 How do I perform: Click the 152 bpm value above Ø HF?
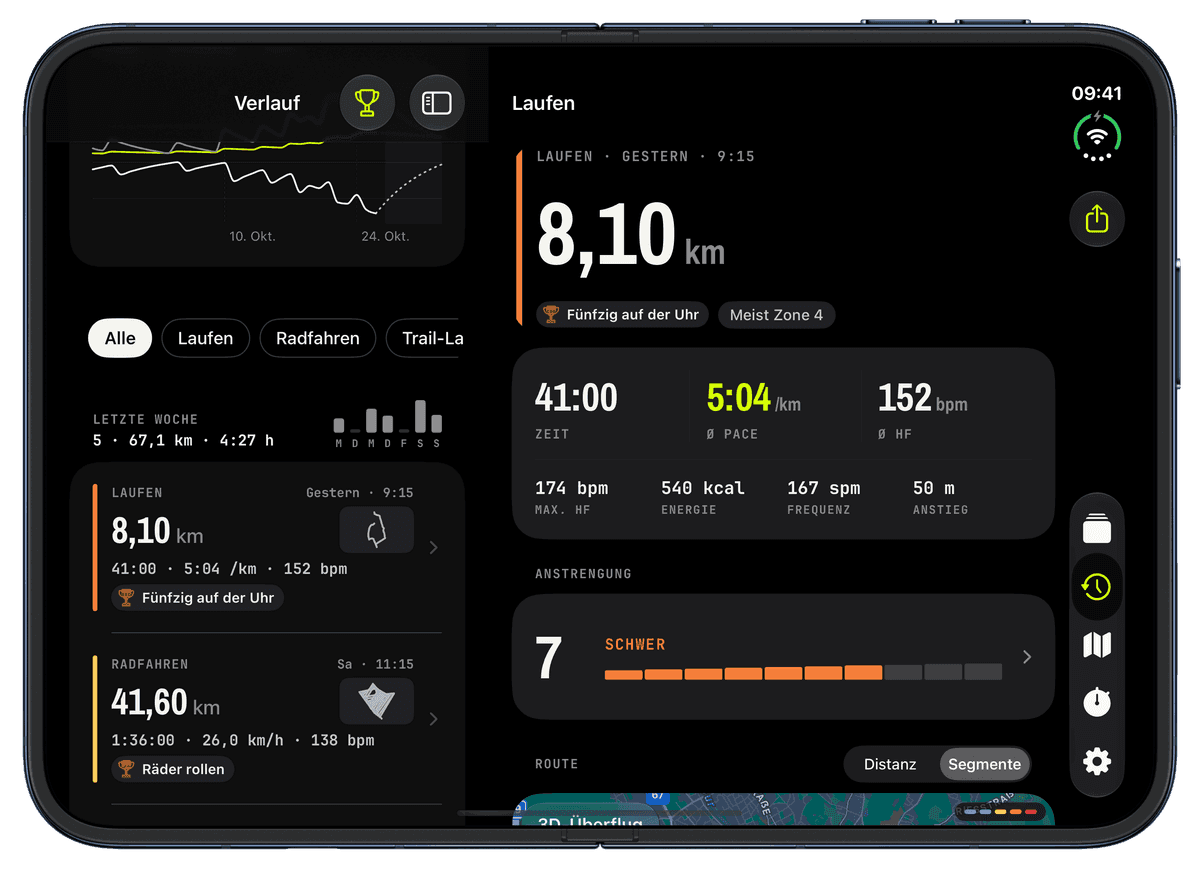coord(923,398)
